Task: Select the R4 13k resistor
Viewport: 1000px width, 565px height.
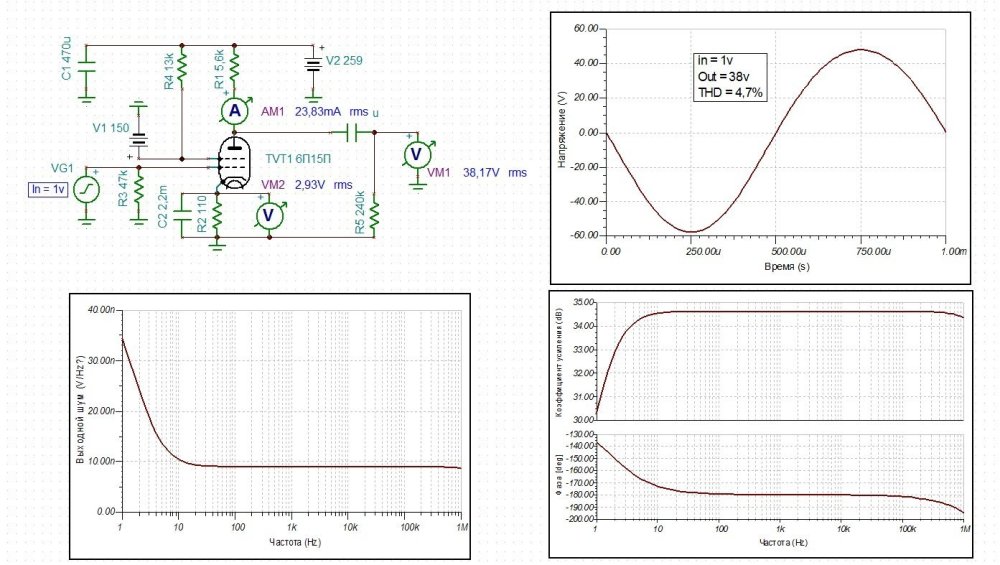Action: point(182,72)
